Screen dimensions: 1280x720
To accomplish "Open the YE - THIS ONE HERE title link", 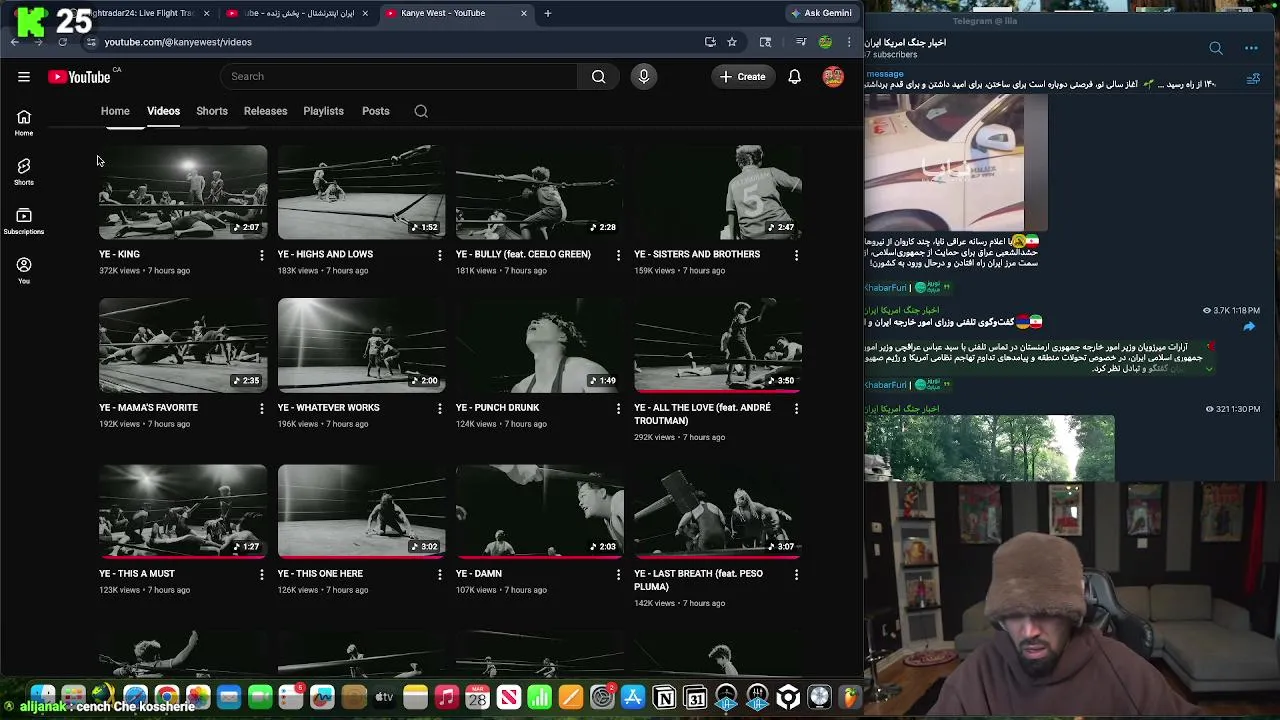I will [320, 574].
